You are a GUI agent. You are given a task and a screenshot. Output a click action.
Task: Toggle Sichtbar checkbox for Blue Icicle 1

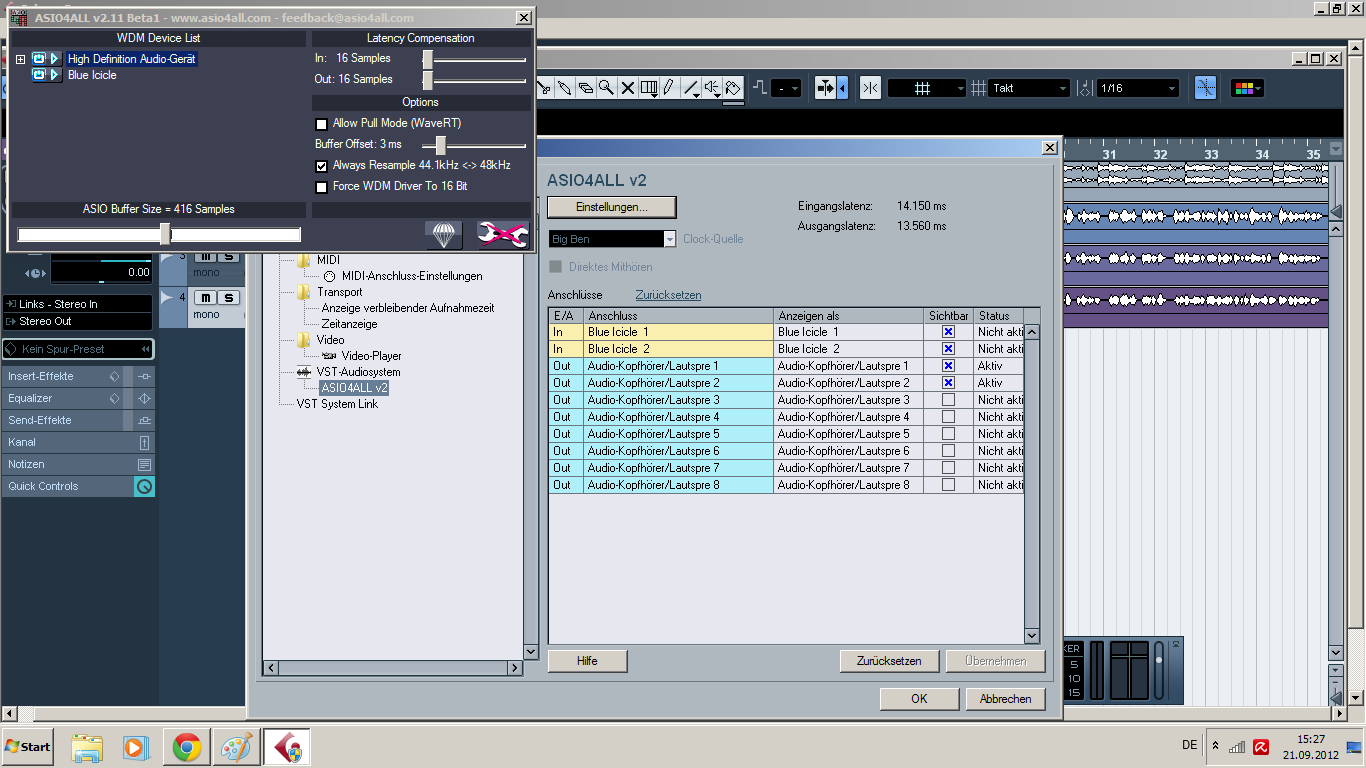pos(948,332)
